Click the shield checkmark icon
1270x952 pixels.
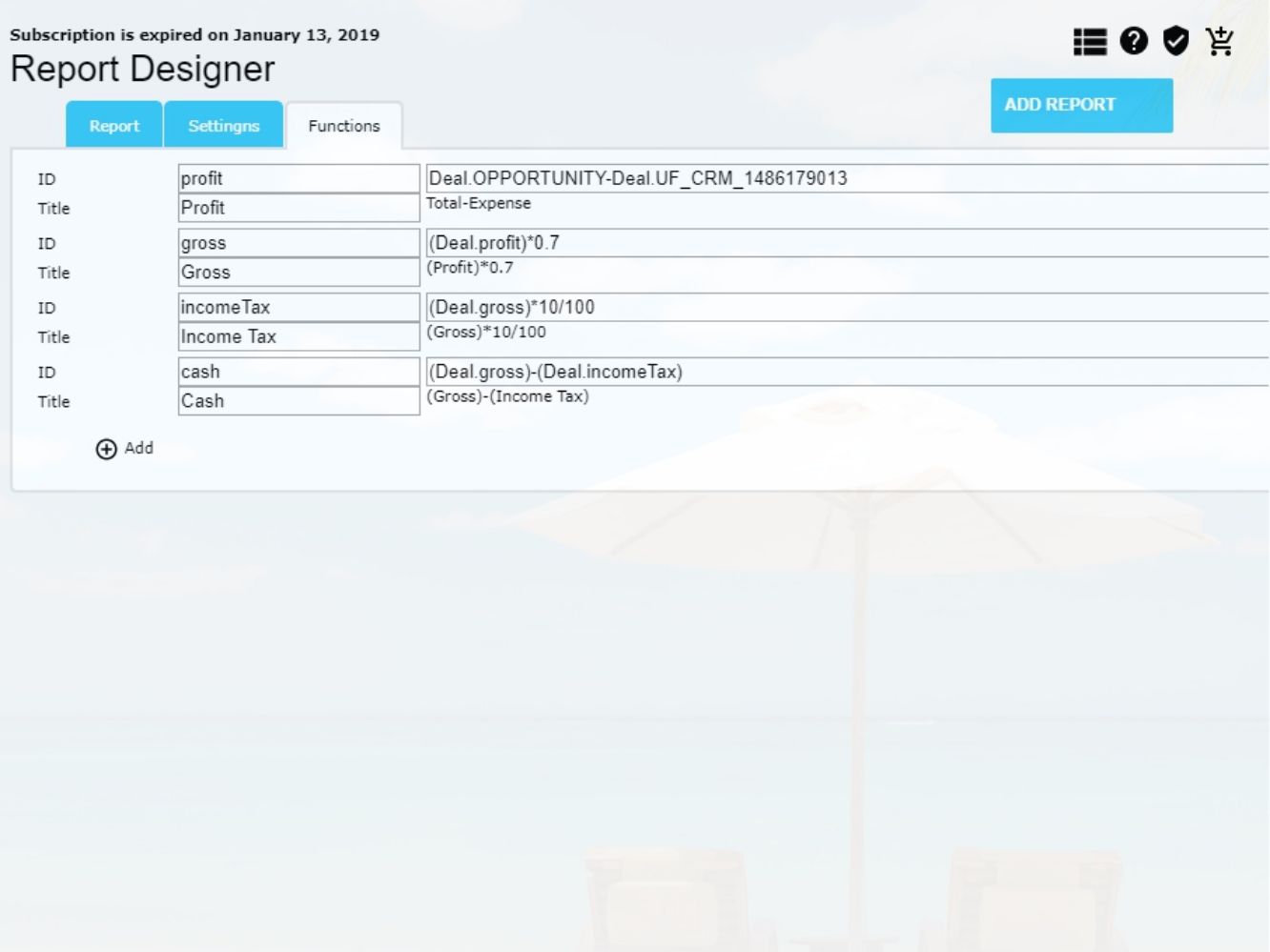coord(1177,41)
